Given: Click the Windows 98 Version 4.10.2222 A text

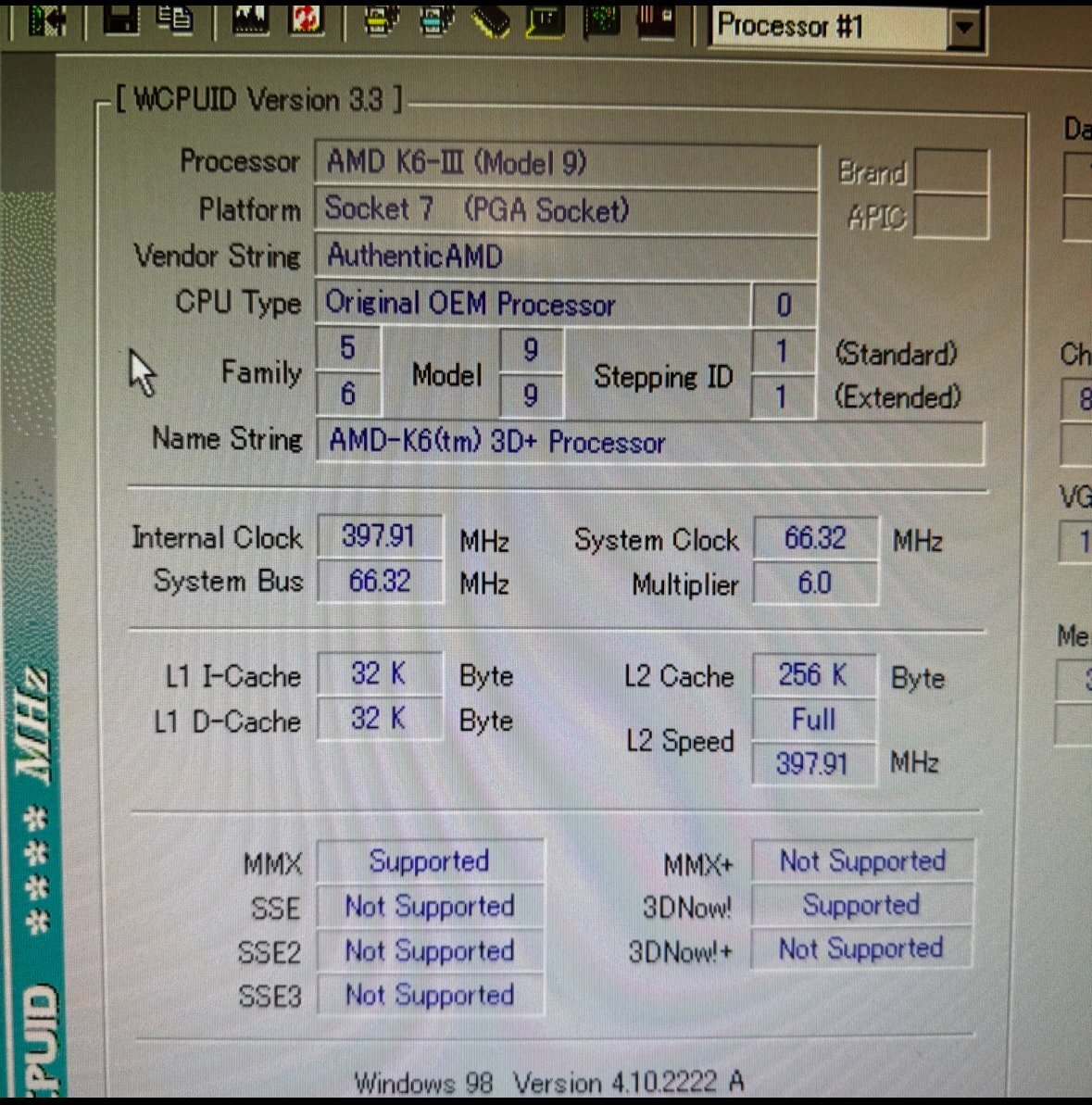Looking at the screenshot, I should [549, 1082].
